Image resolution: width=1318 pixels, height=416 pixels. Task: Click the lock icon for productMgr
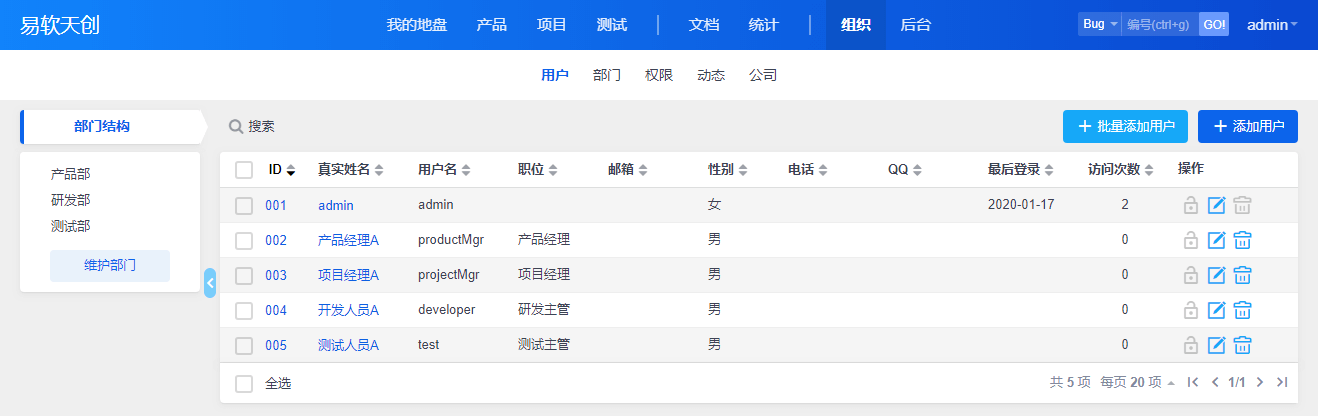coord(1191,240)
